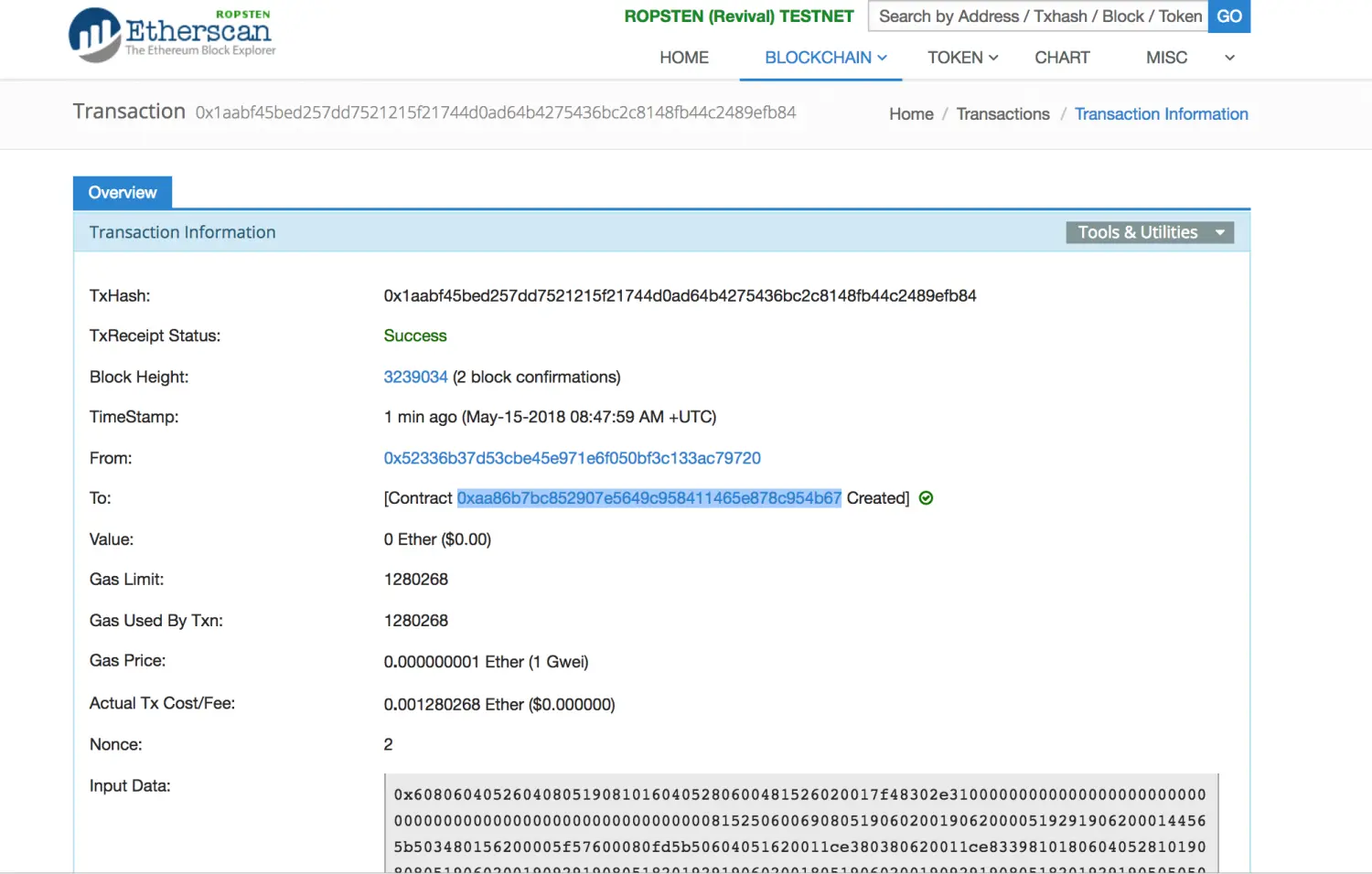Click inside the Input Data text box
This screenshot has width=1372, height=874.
pyautogui.click(x=801, y=824)
